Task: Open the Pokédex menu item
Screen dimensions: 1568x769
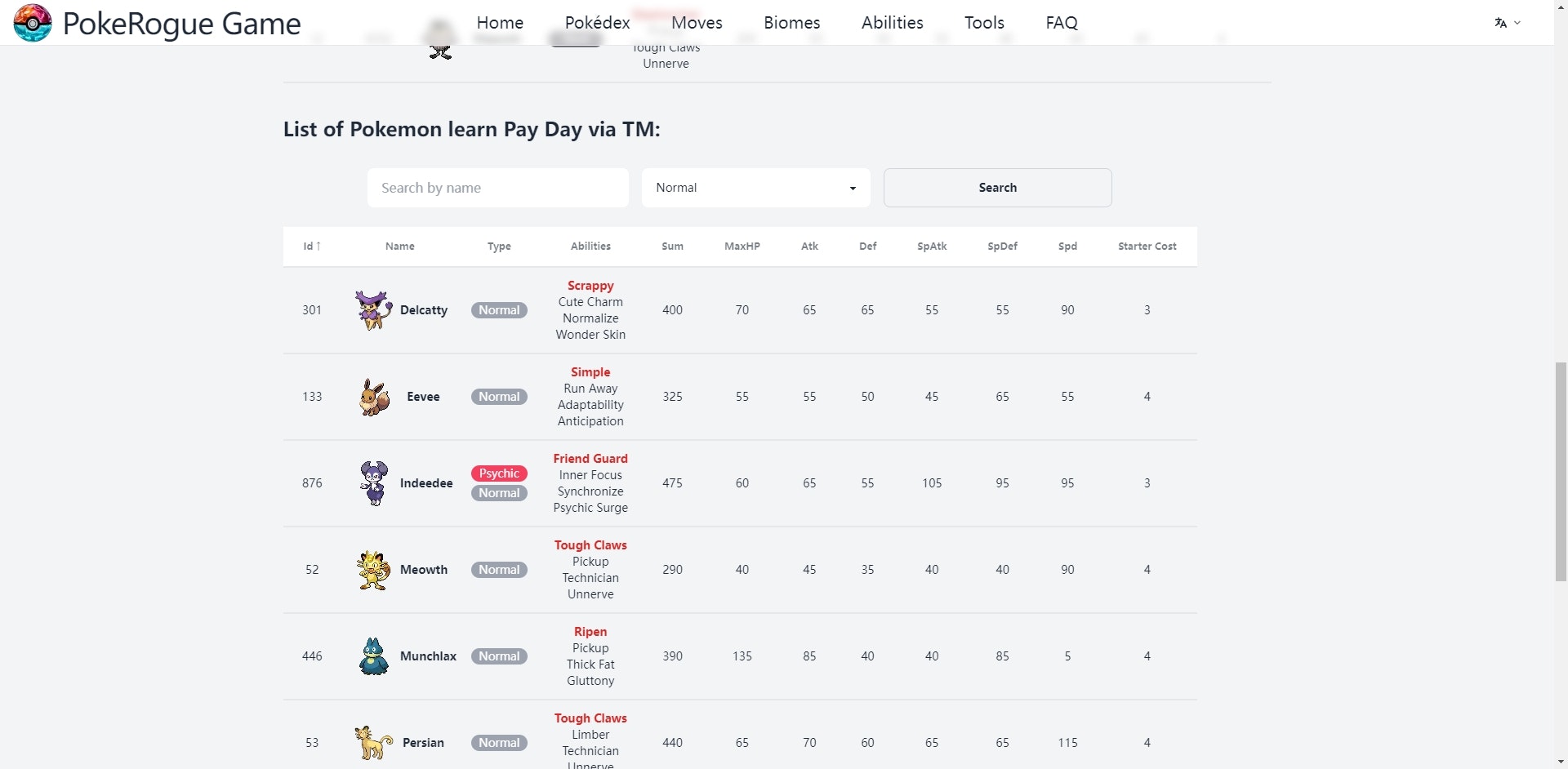Action: pyautogui.click(x=597, y=23)
